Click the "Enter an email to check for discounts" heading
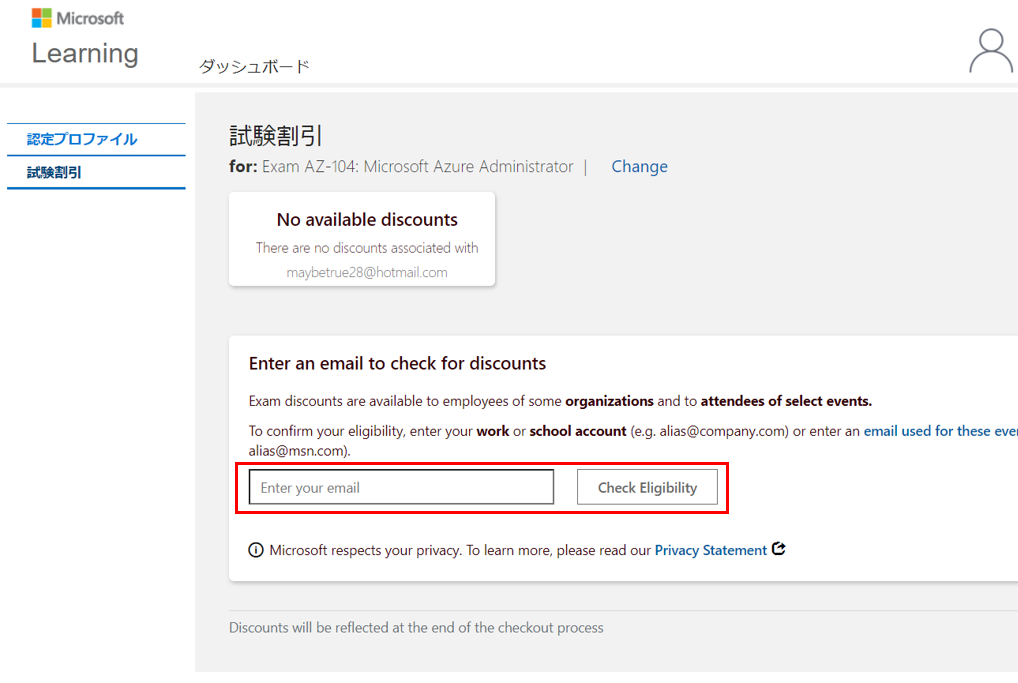 [397, 364]
